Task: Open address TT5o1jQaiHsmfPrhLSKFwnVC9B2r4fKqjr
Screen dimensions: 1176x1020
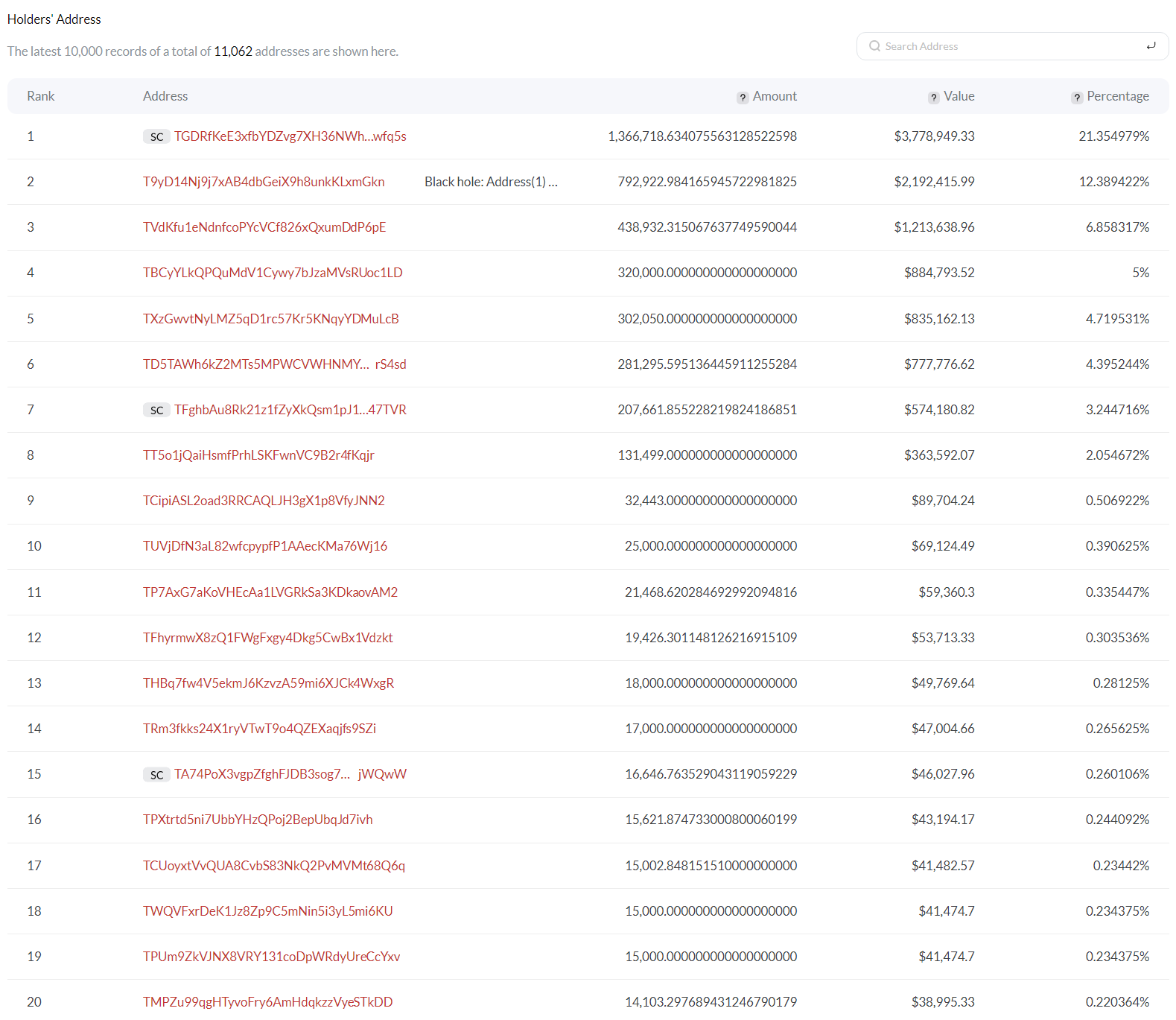Action: 258,455
